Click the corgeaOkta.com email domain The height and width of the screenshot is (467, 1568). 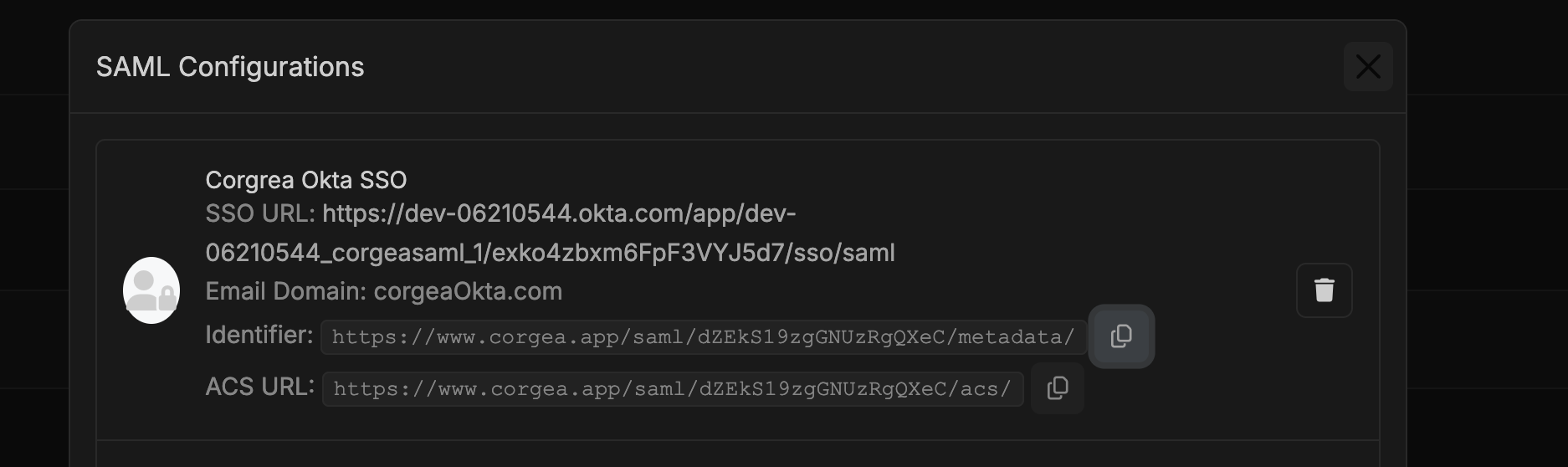(468, 291)
